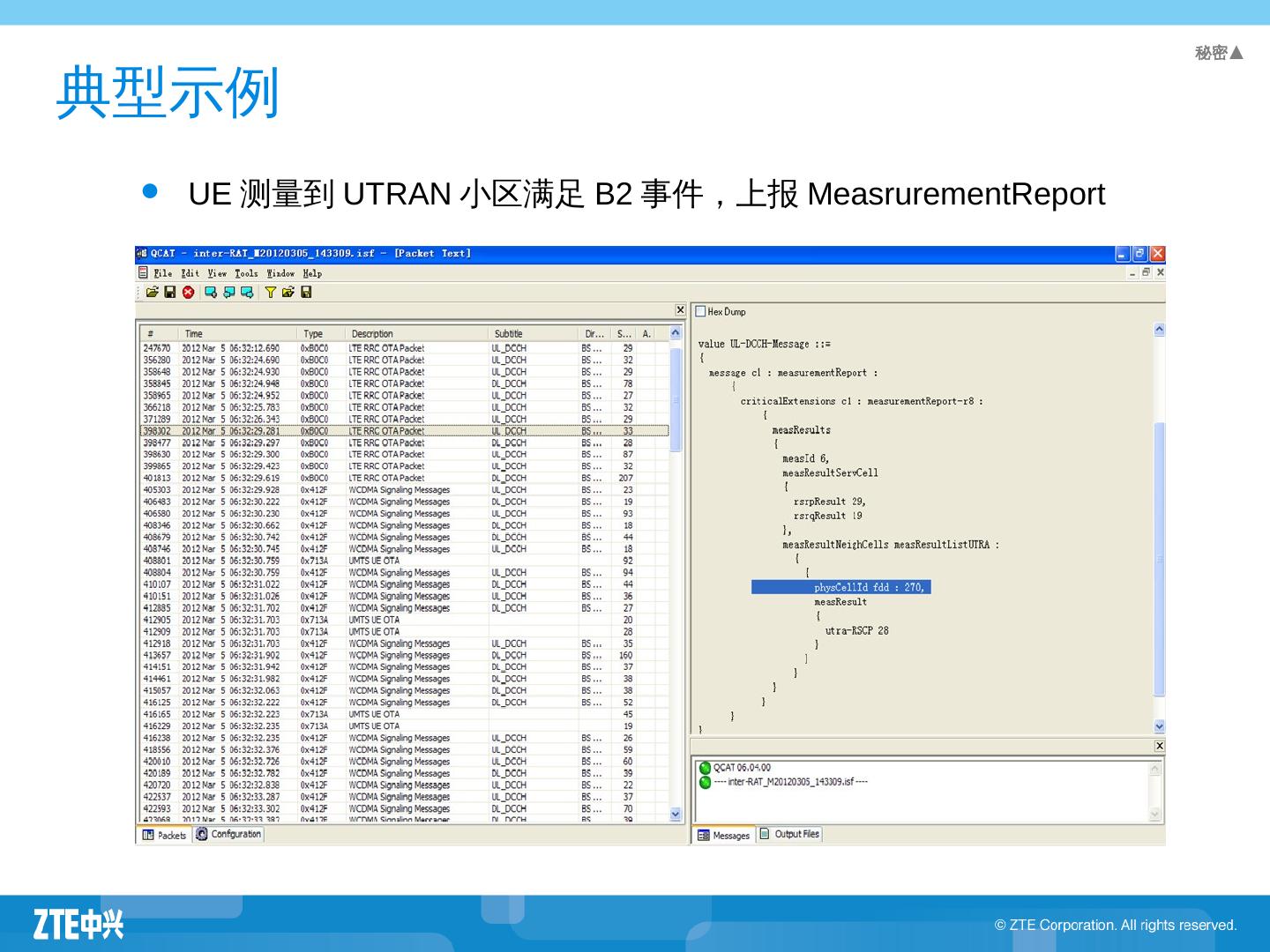Click the third blue packet navigation icon

(247, 293)
